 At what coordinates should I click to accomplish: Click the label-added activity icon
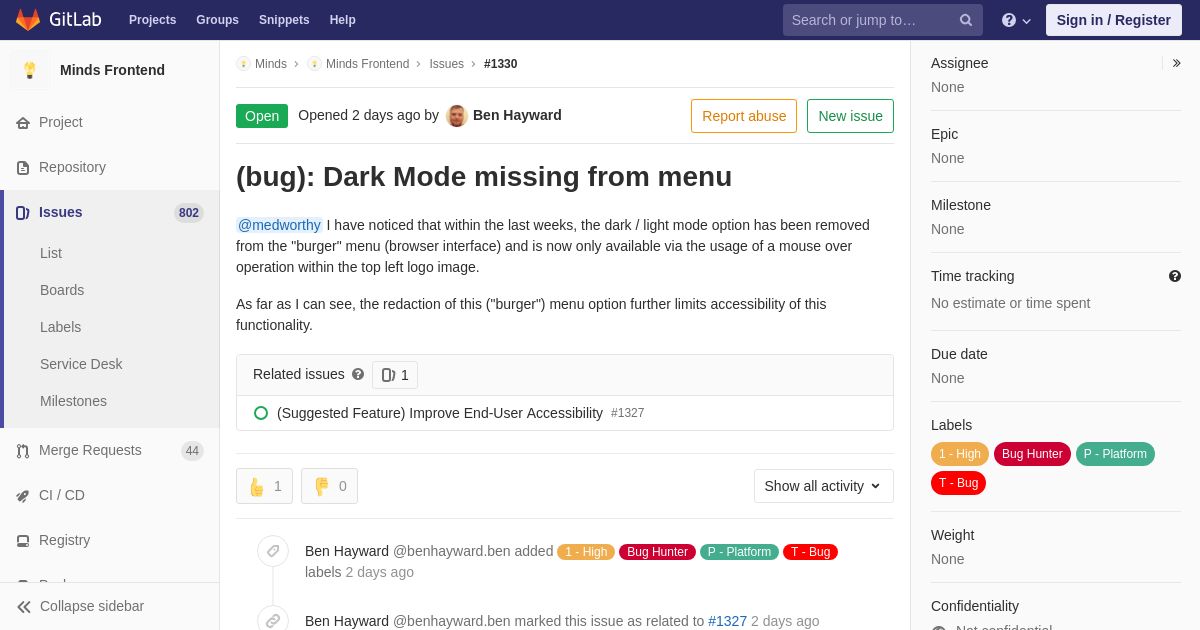tap(273, 551)
